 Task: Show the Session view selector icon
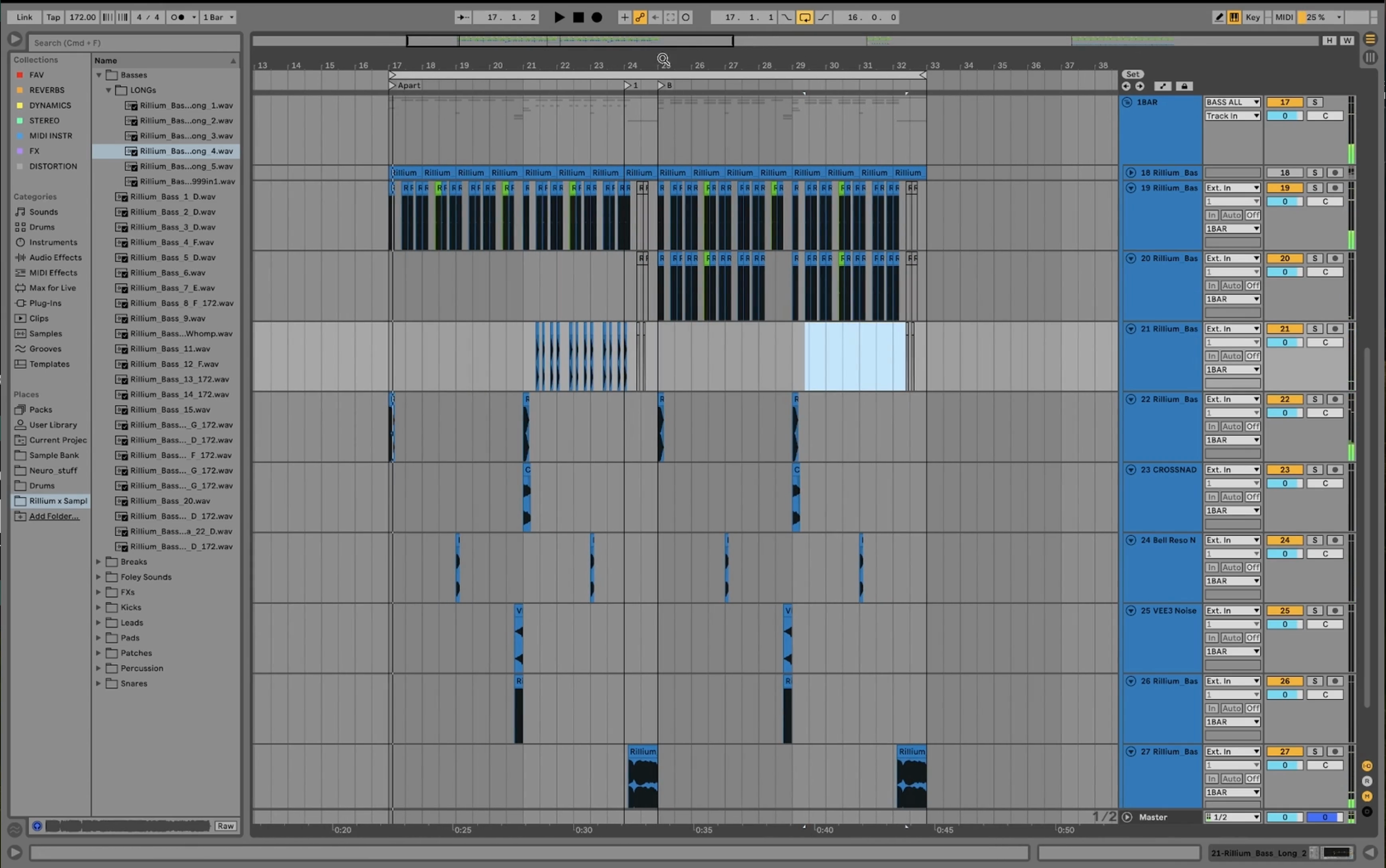(1370, 57)
